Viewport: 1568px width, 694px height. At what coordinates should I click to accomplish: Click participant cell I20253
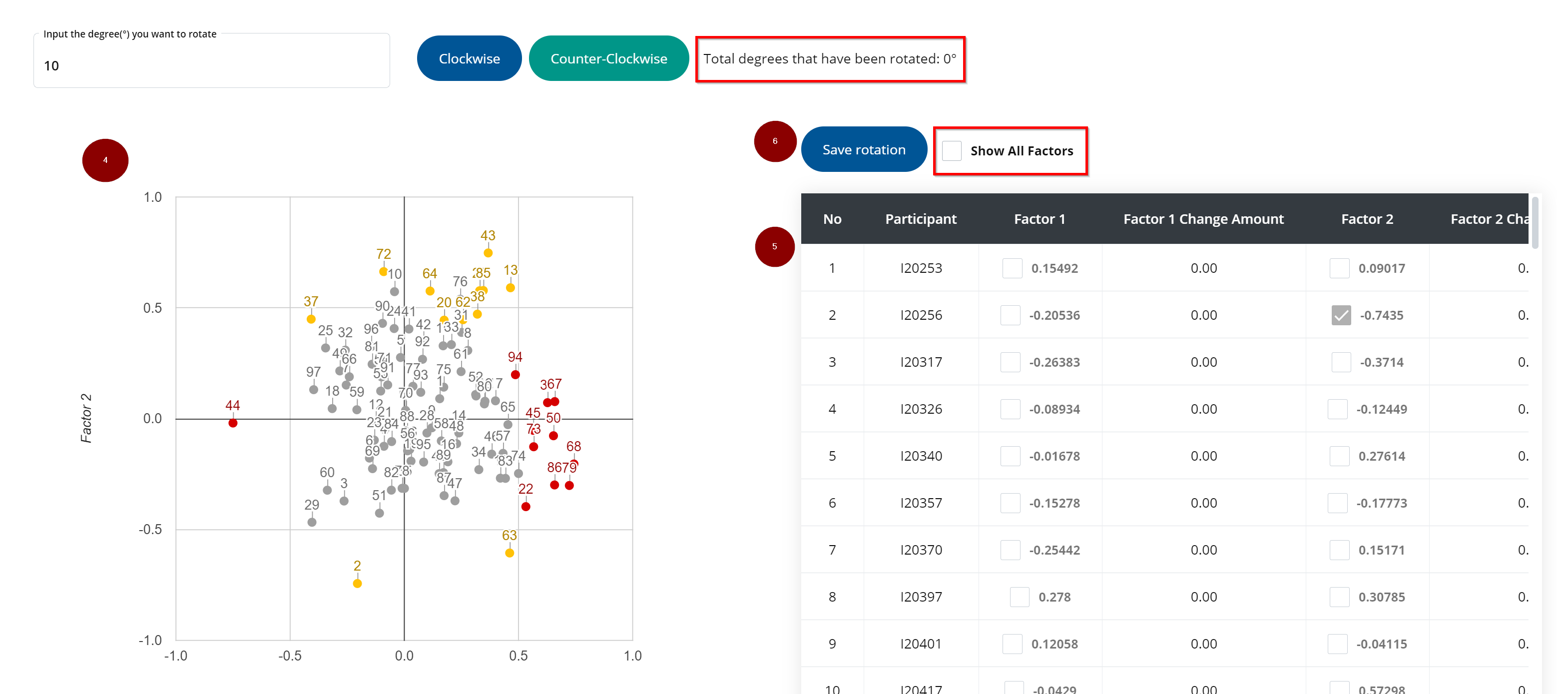pyautogui.click(x=920, y=268)
